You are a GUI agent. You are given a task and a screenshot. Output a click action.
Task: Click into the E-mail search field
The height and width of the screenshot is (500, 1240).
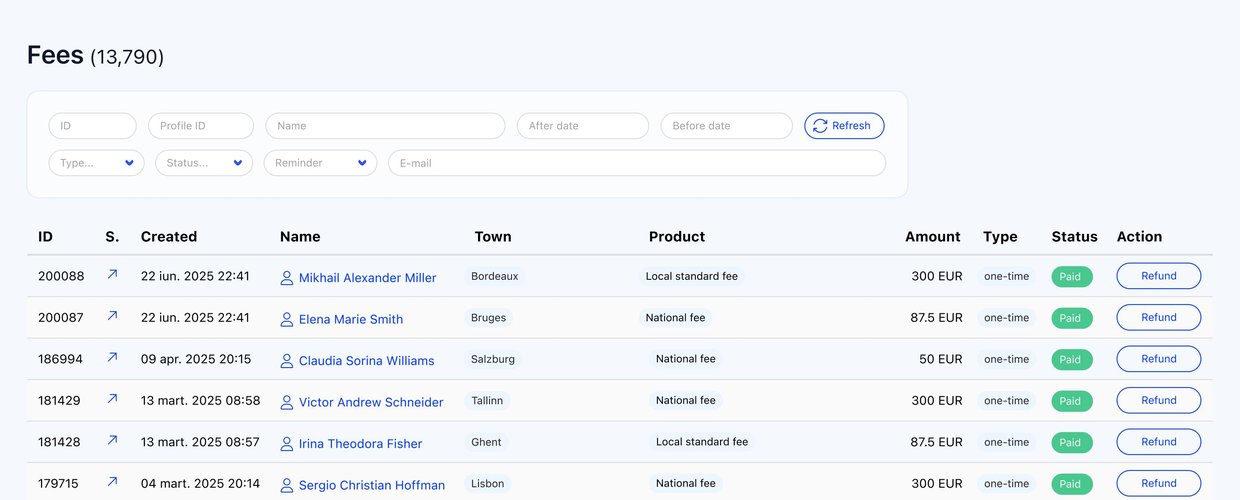[636, 163]
